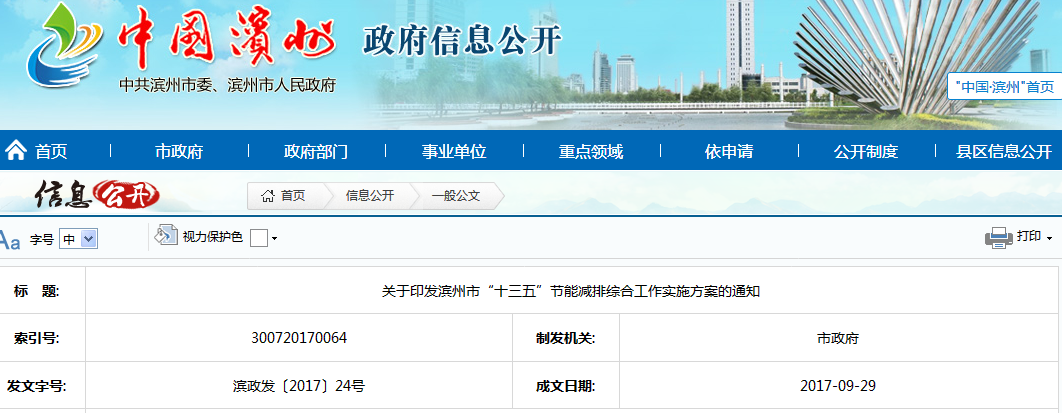The image size is (1062, 413).
Task: Click the 一般公文 breadcrumb link
Action: (456, 196)
